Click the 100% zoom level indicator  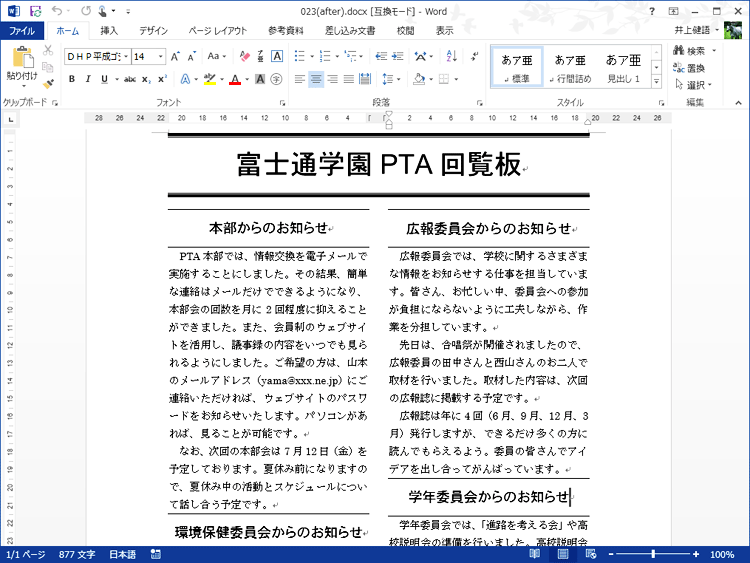point(722,554)
